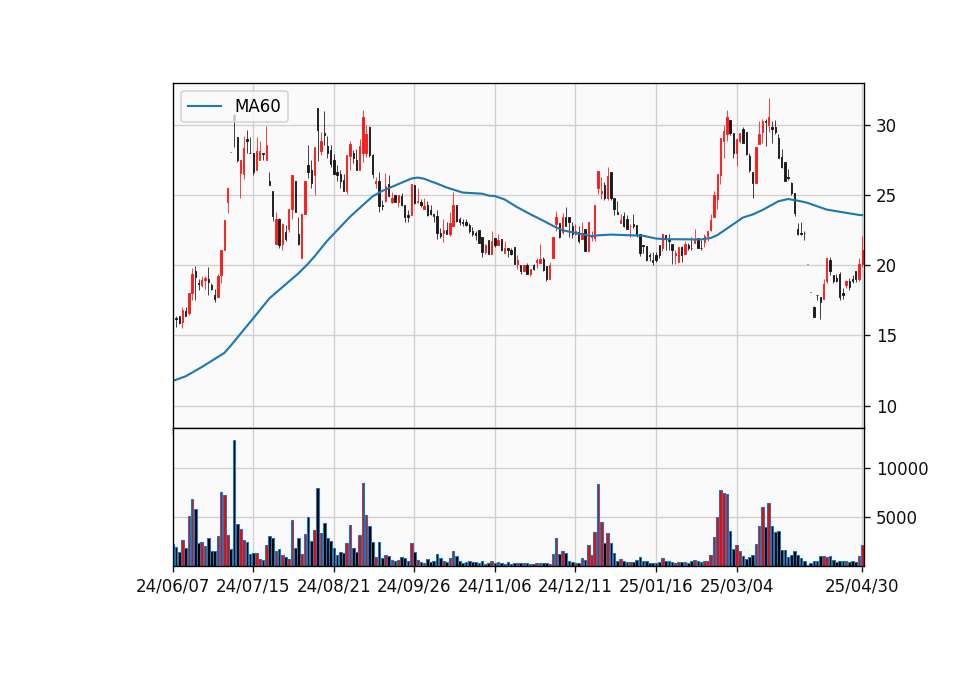
Task: Click the price axis value 25
Action: click(x=886, y=196)
